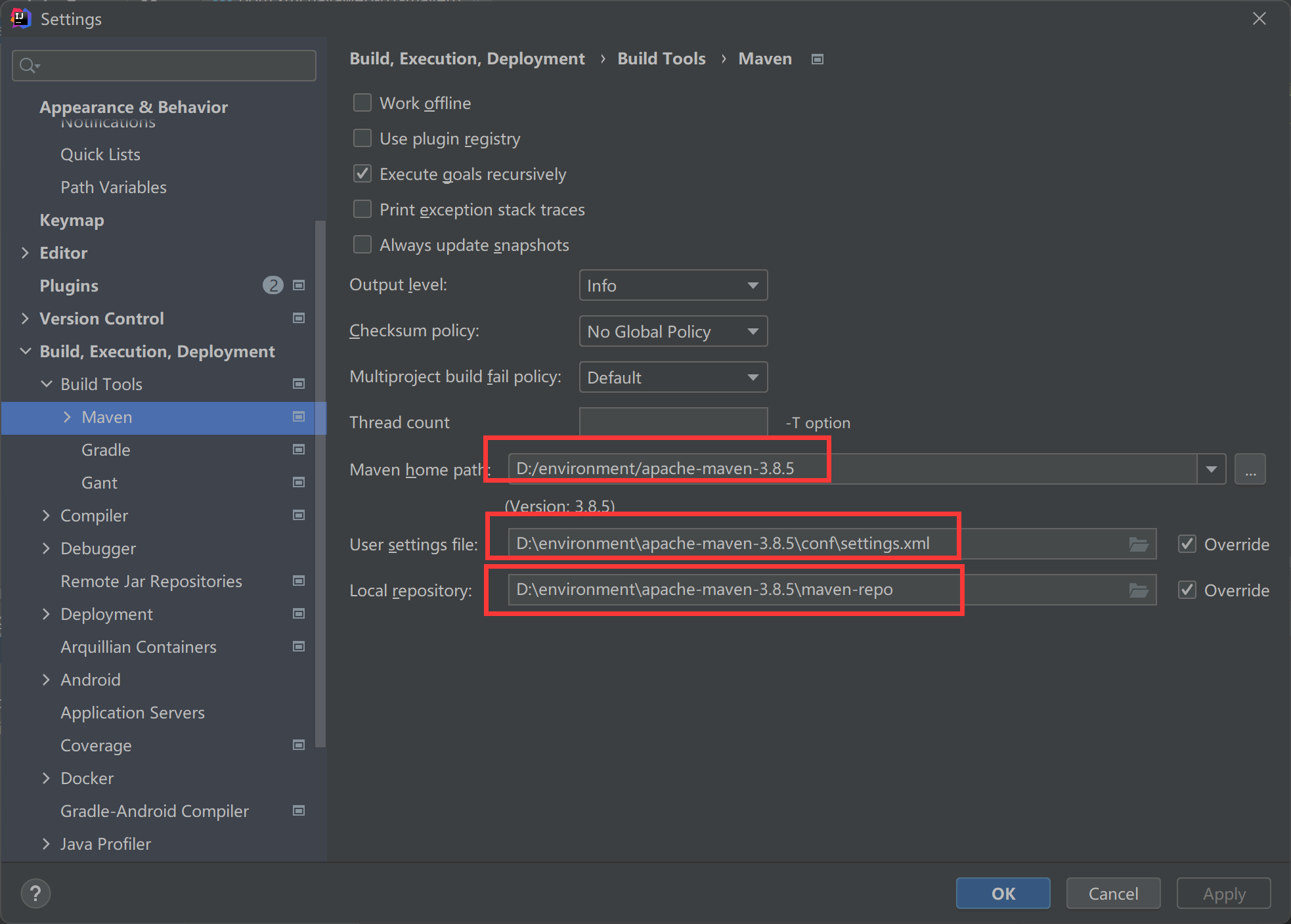Click project-level icon next to Maven breadcrumb
The image size is (1291, 924).
click(818, 59)
